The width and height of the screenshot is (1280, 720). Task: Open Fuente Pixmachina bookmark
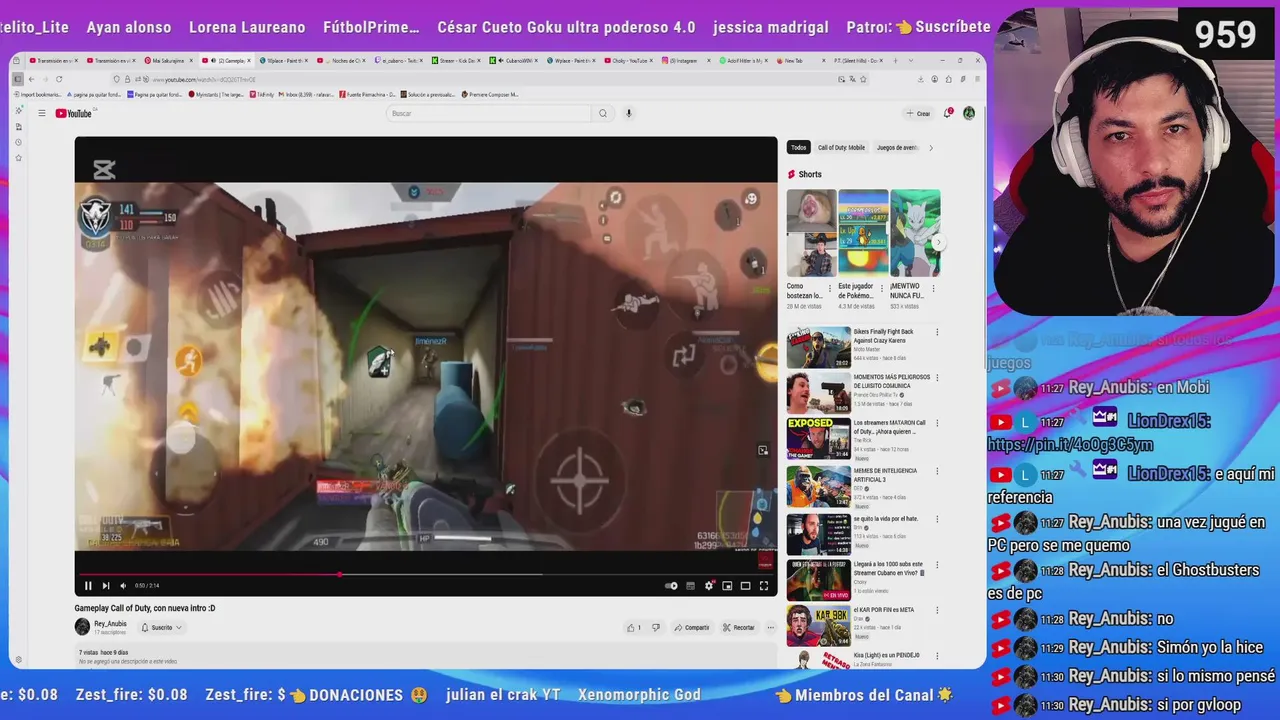pyautogui.click(x=369, y=95)
